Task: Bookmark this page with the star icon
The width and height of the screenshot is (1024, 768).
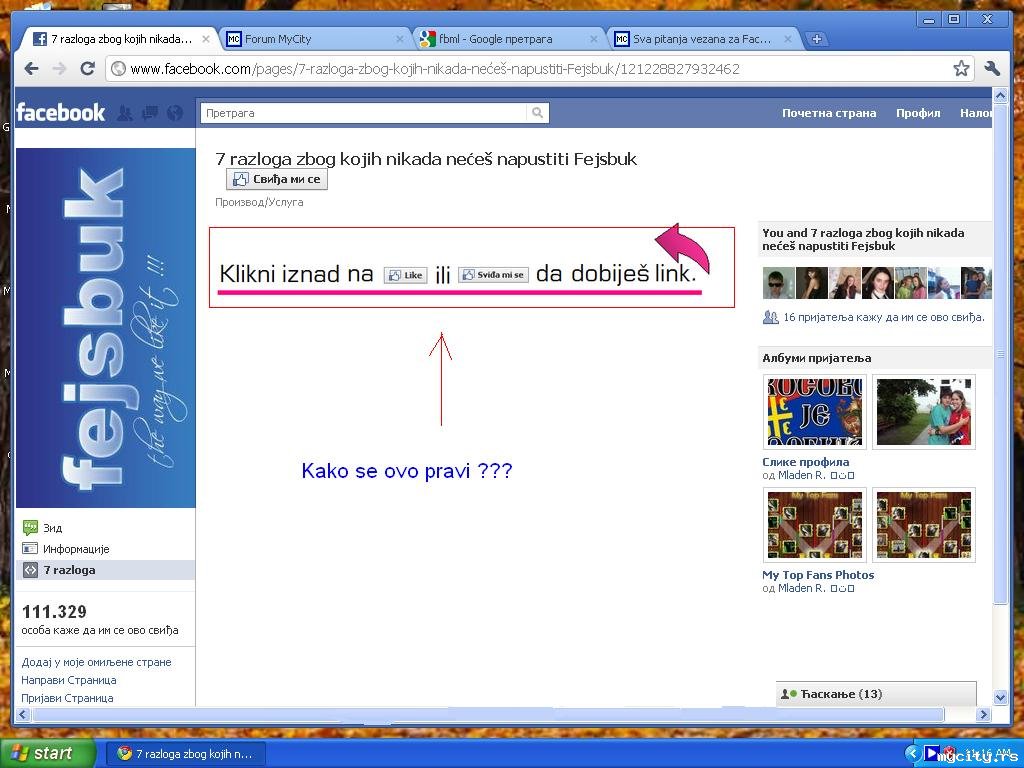Action: [961, 68]
